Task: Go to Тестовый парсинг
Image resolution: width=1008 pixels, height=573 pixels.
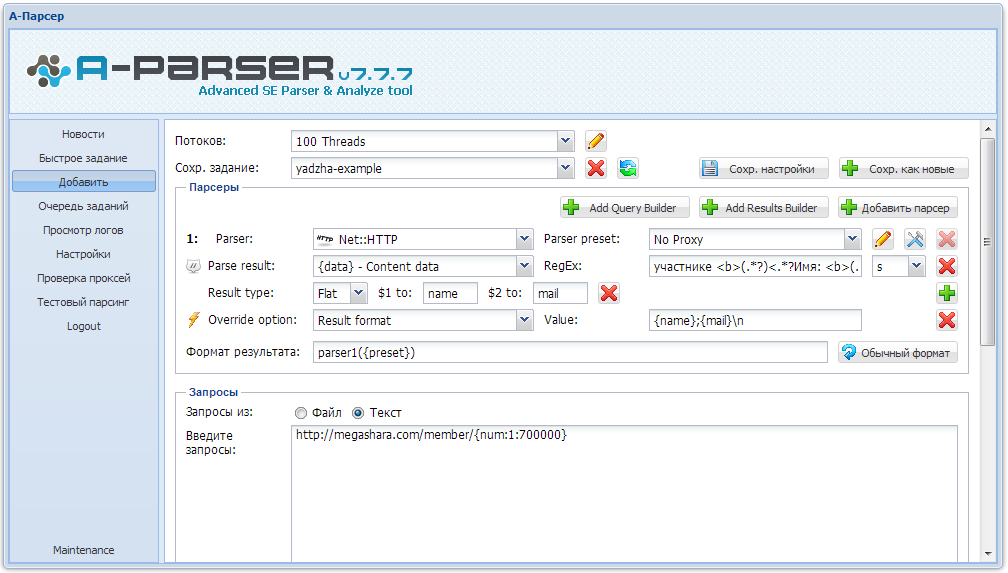Action: coord(84,302)
